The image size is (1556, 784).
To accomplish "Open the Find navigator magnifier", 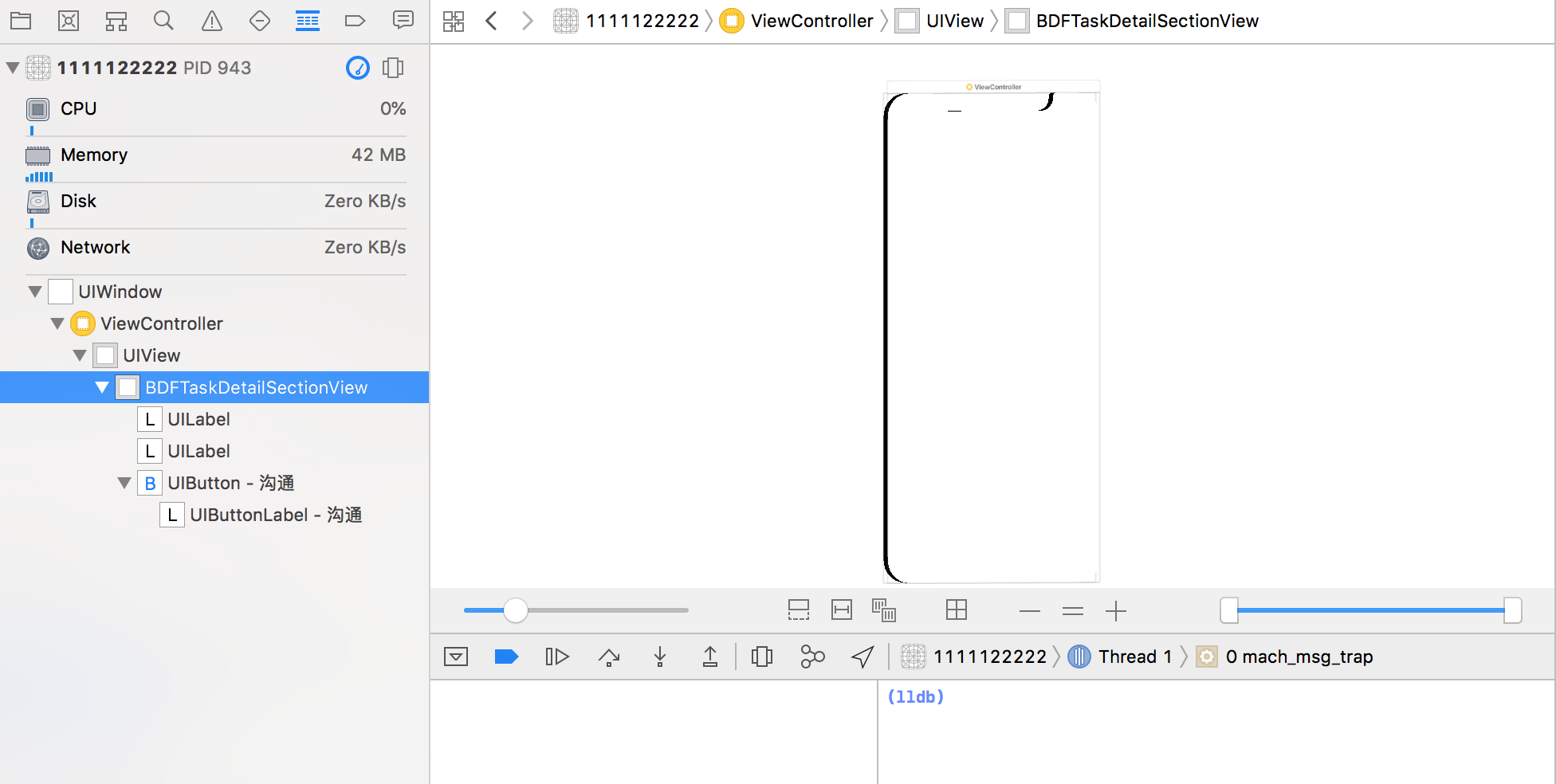I will tap(163, 21).
